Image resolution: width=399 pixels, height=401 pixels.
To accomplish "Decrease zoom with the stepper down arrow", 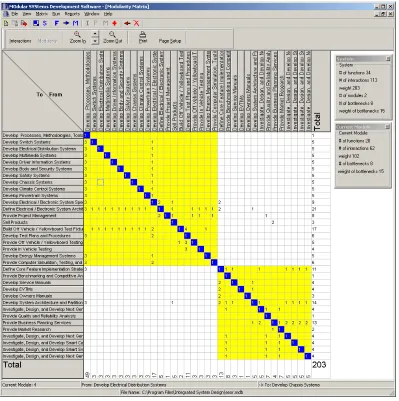I will tap(95, 41).
